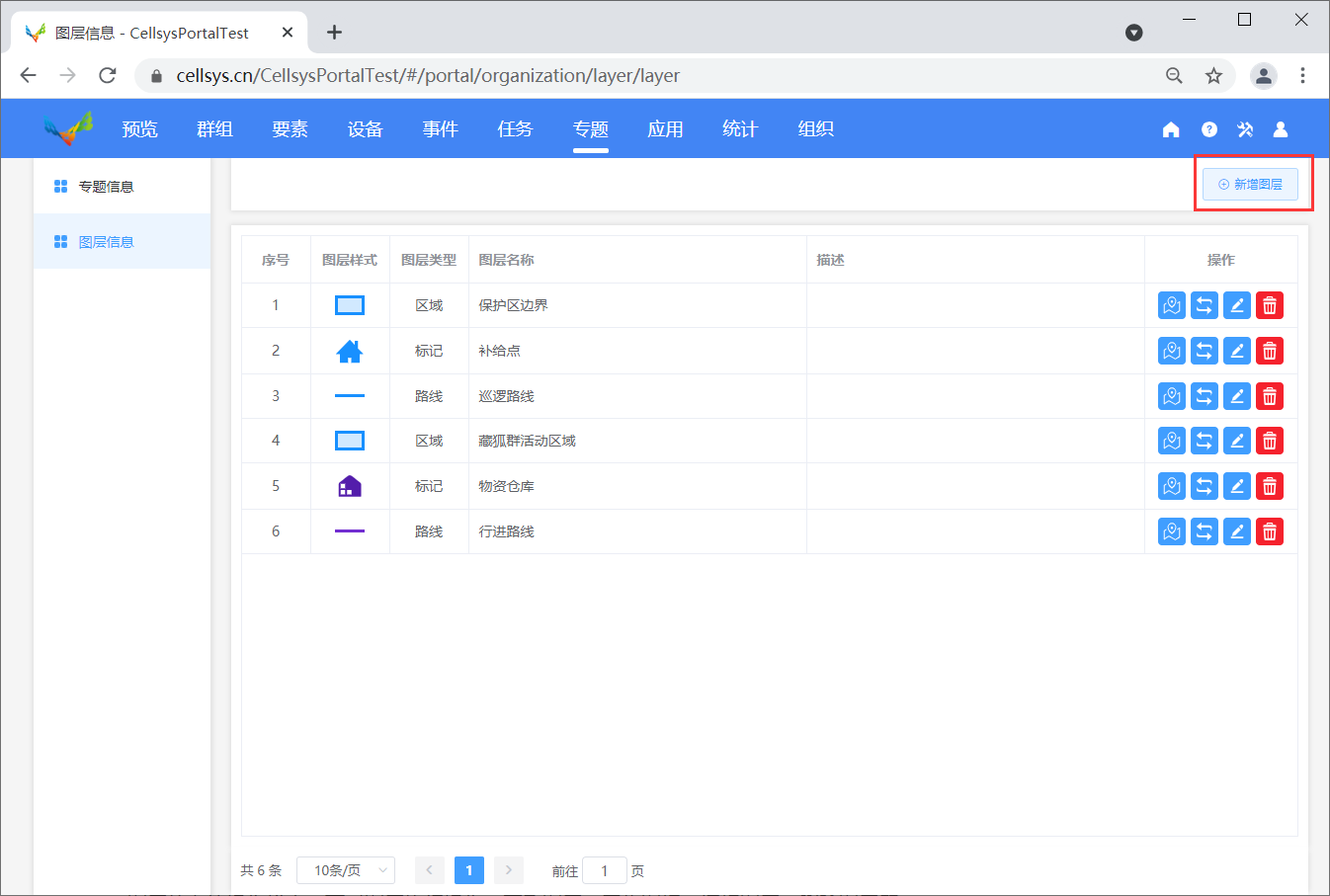Image resolution: width=1330 pixels, height=896 pixels.
Task: Click swap icon for 物资仓库 row
Action: pyautogui.click(x=1205, y=486)
